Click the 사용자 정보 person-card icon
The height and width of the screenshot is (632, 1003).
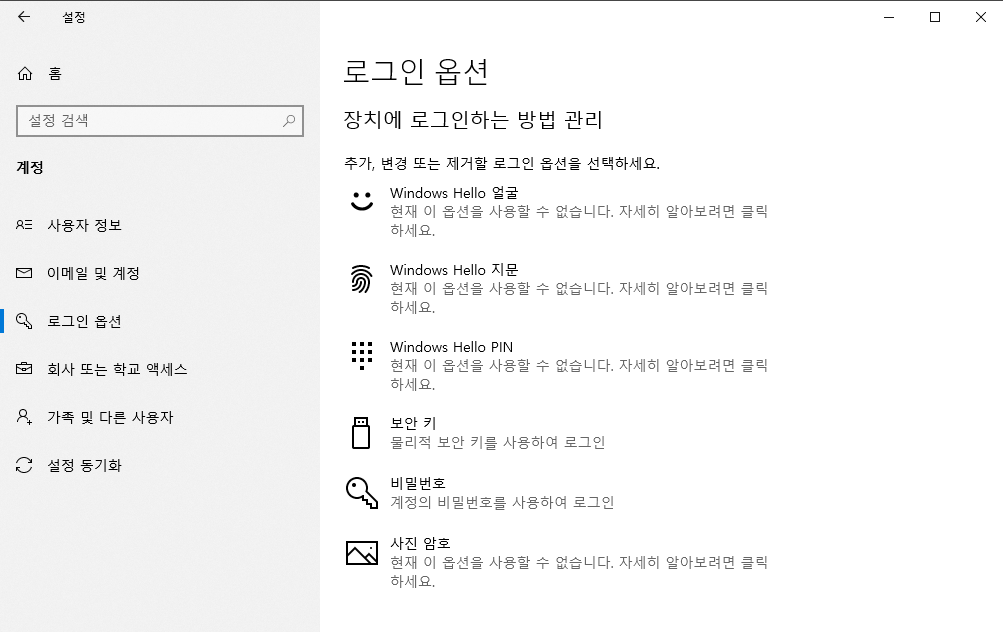click(24, 225)
